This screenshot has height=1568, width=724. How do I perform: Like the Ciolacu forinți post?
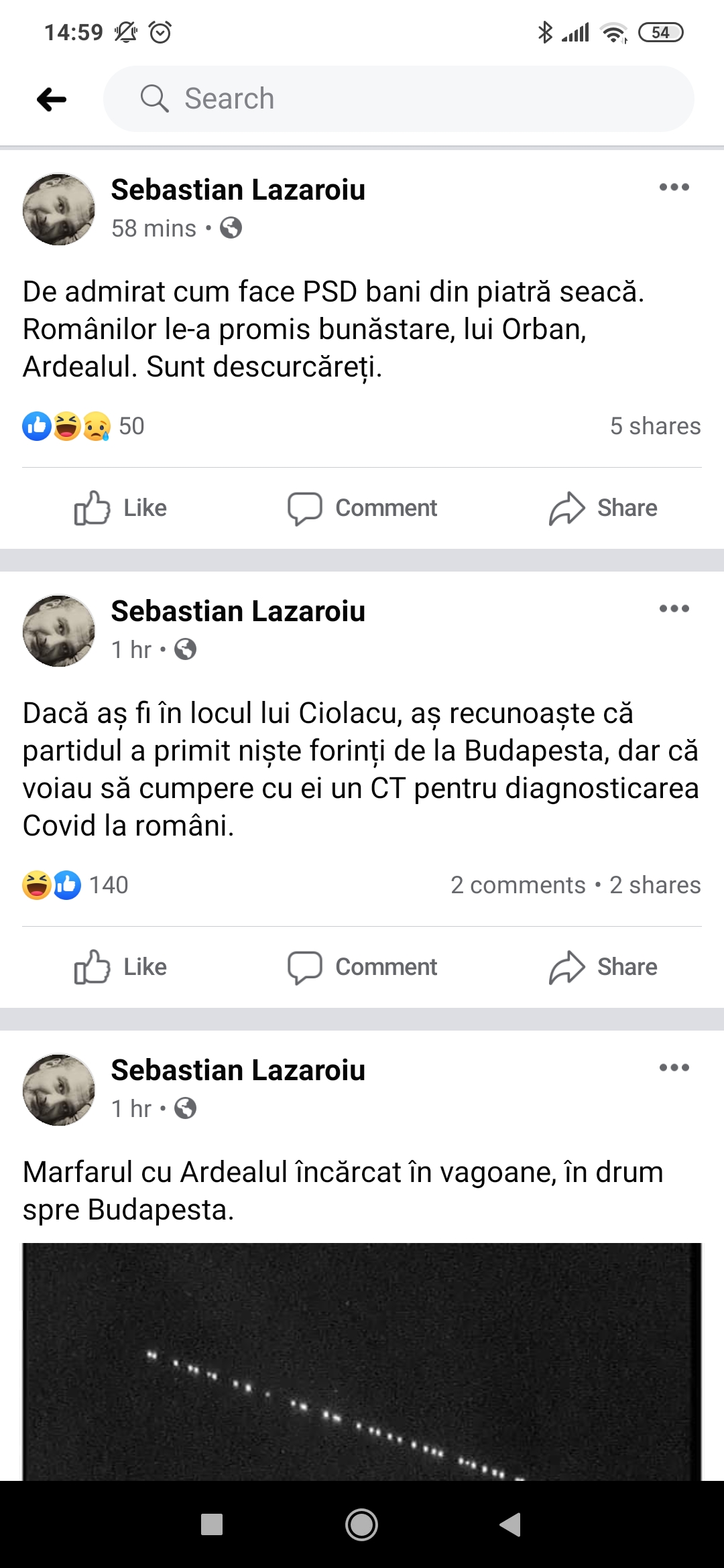[x=121, y=967]
